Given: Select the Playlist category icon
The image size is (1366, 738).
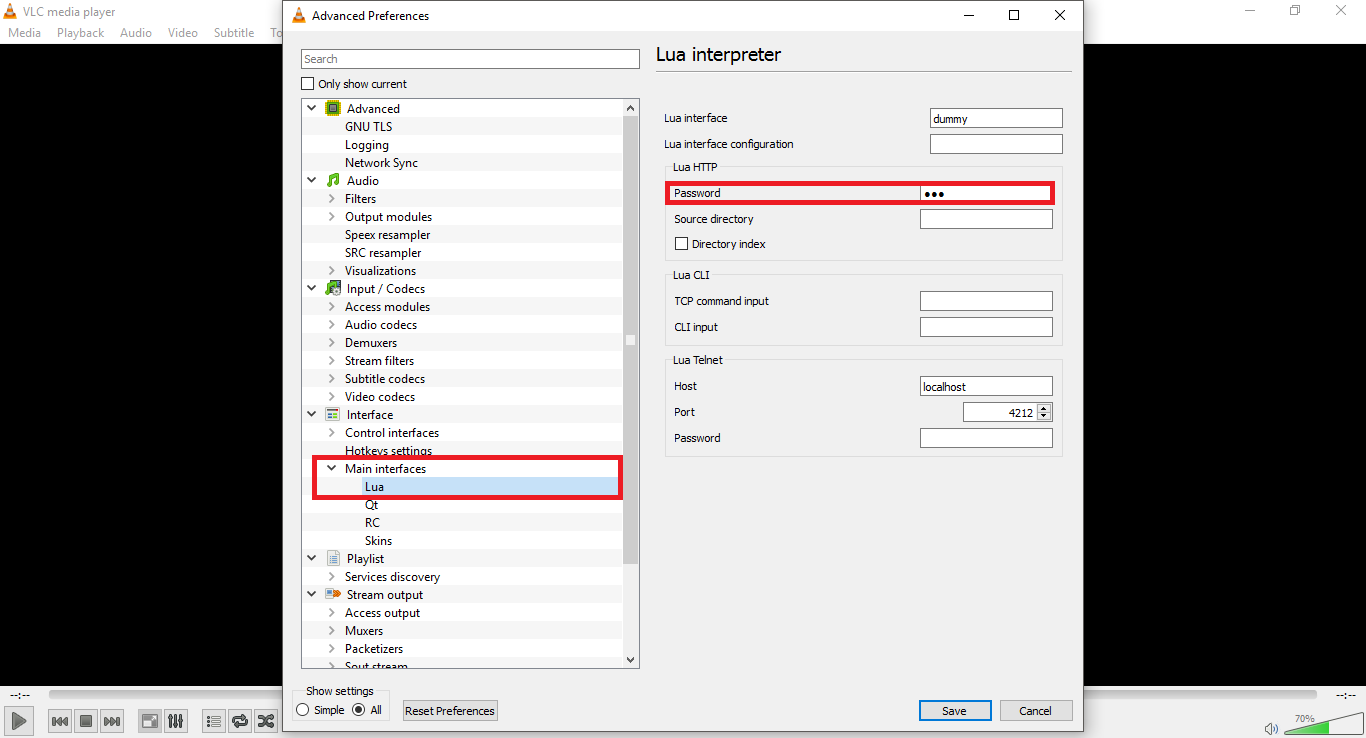Looking at the screenshot, I should (x=333, y=558).
